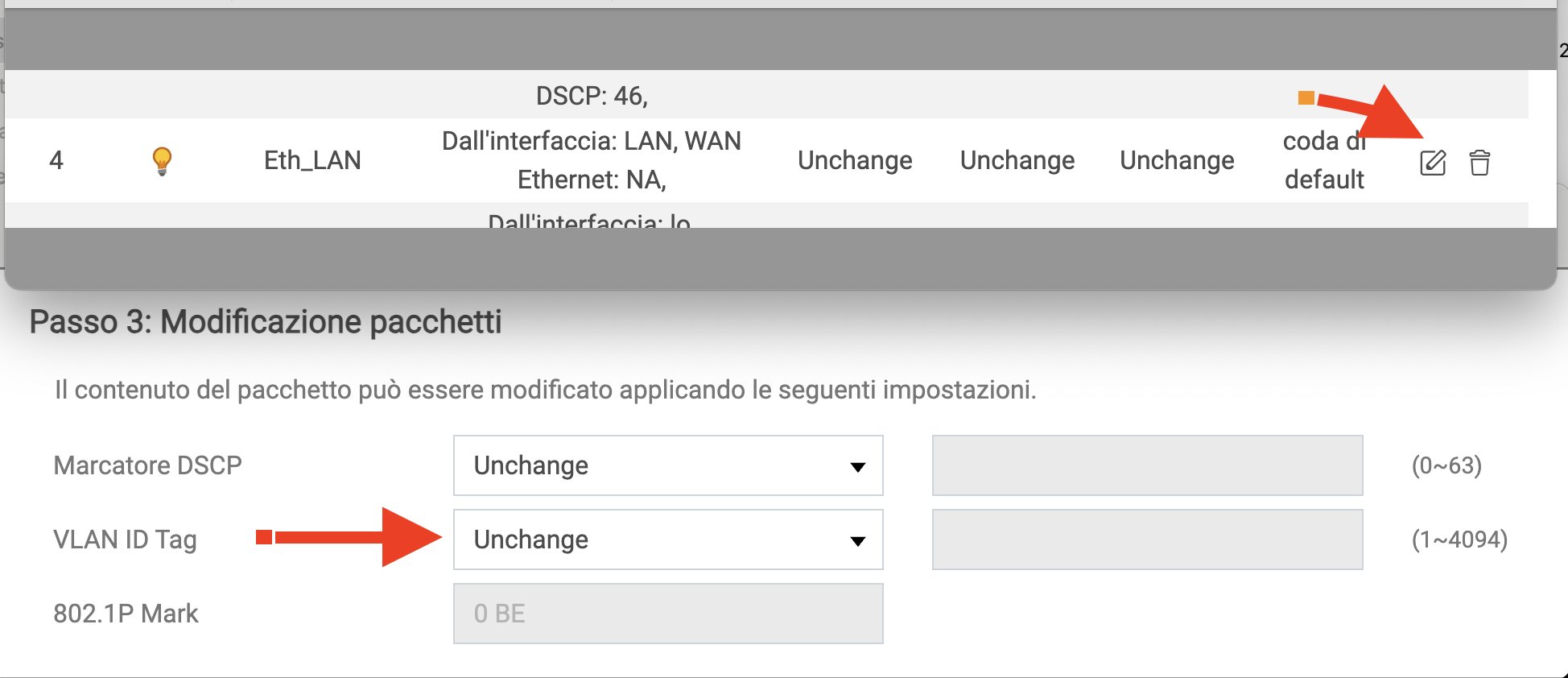Click the small orange square marker
1568x678 pixels.
[1306, 98]
